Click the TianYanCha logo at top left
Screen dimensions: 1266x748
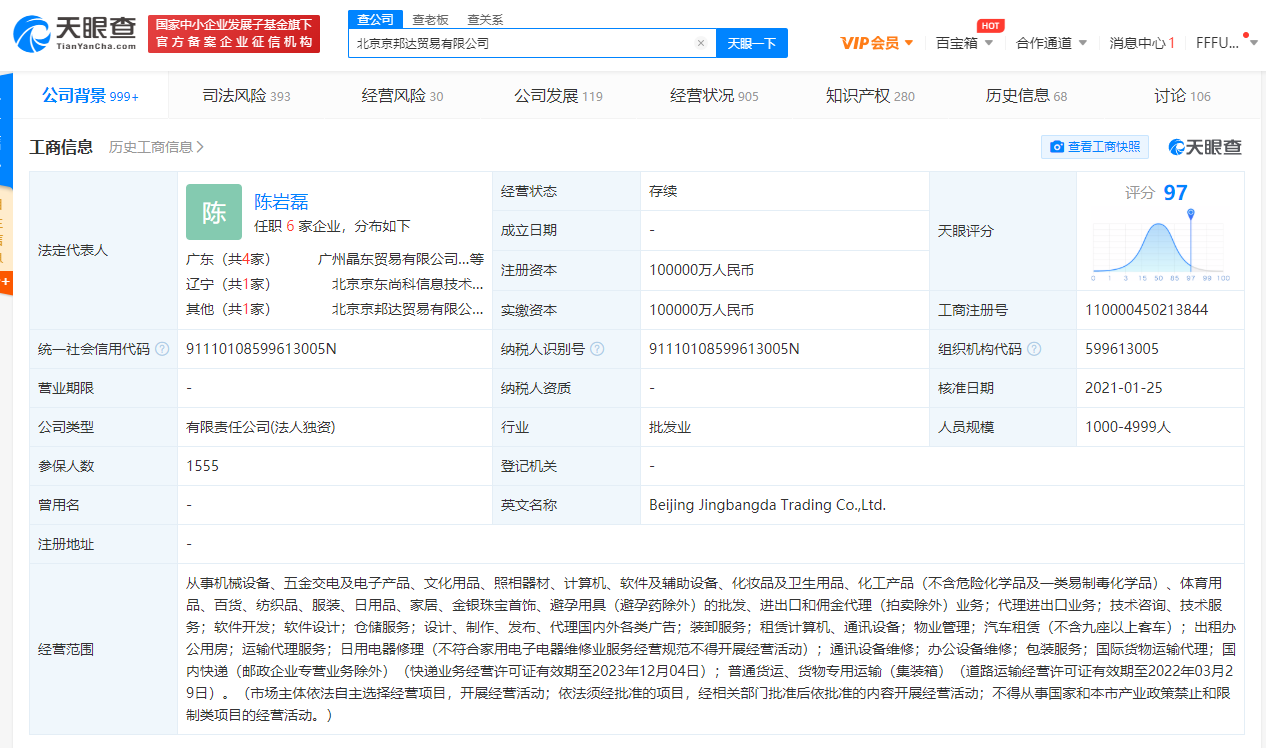click(75, 34)
